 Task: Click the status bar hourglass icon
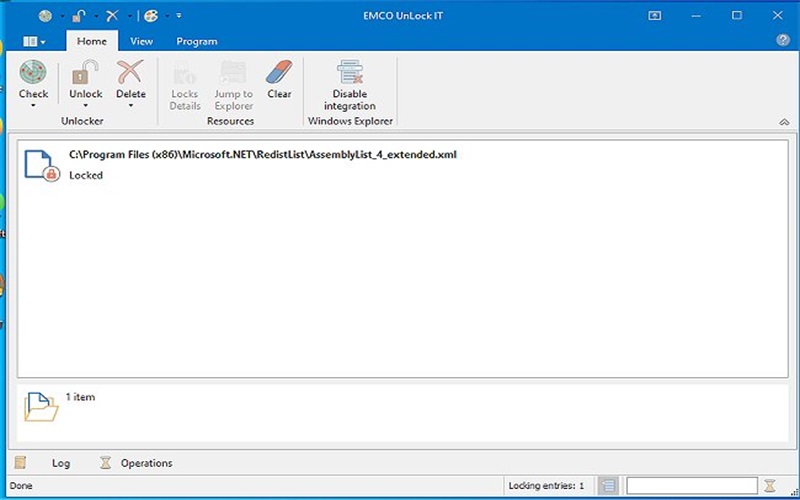pyautogui.click(x=769, y=486)
